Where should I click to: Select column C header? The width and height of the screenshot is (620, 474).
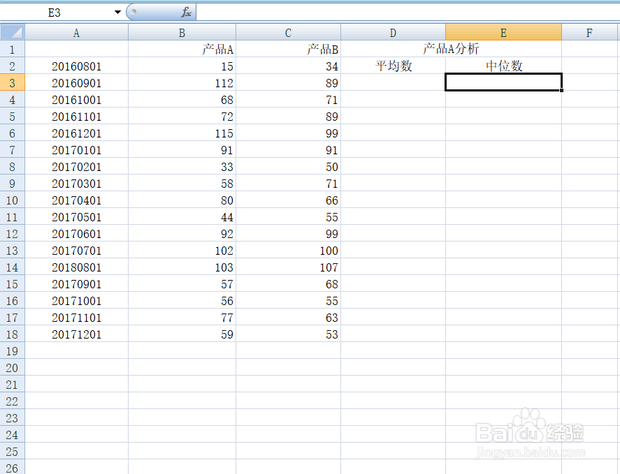[288, 33]
